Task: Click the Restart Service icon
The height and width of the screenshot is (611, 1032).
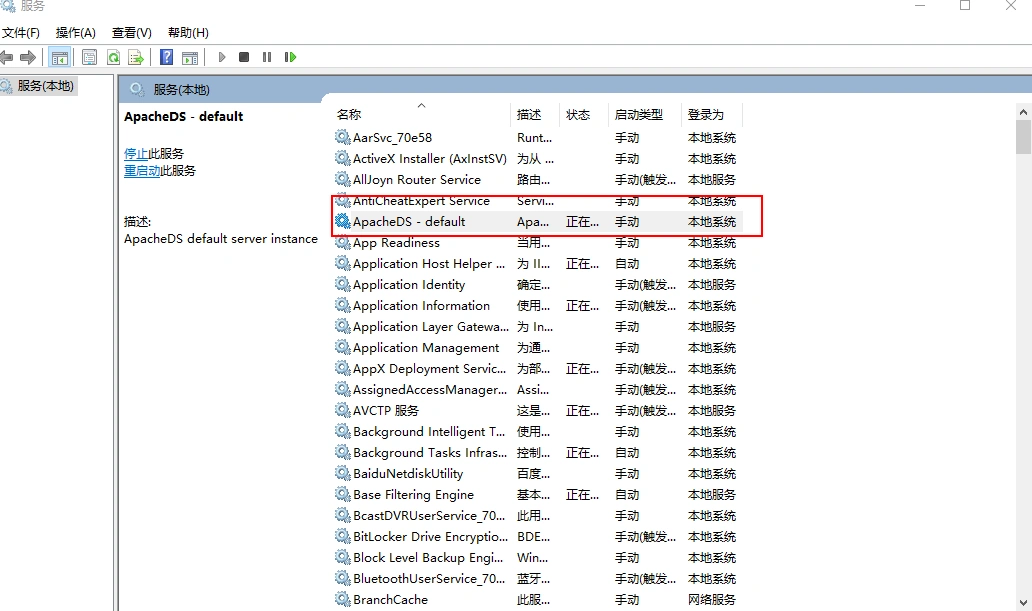Action: [290, 57]
